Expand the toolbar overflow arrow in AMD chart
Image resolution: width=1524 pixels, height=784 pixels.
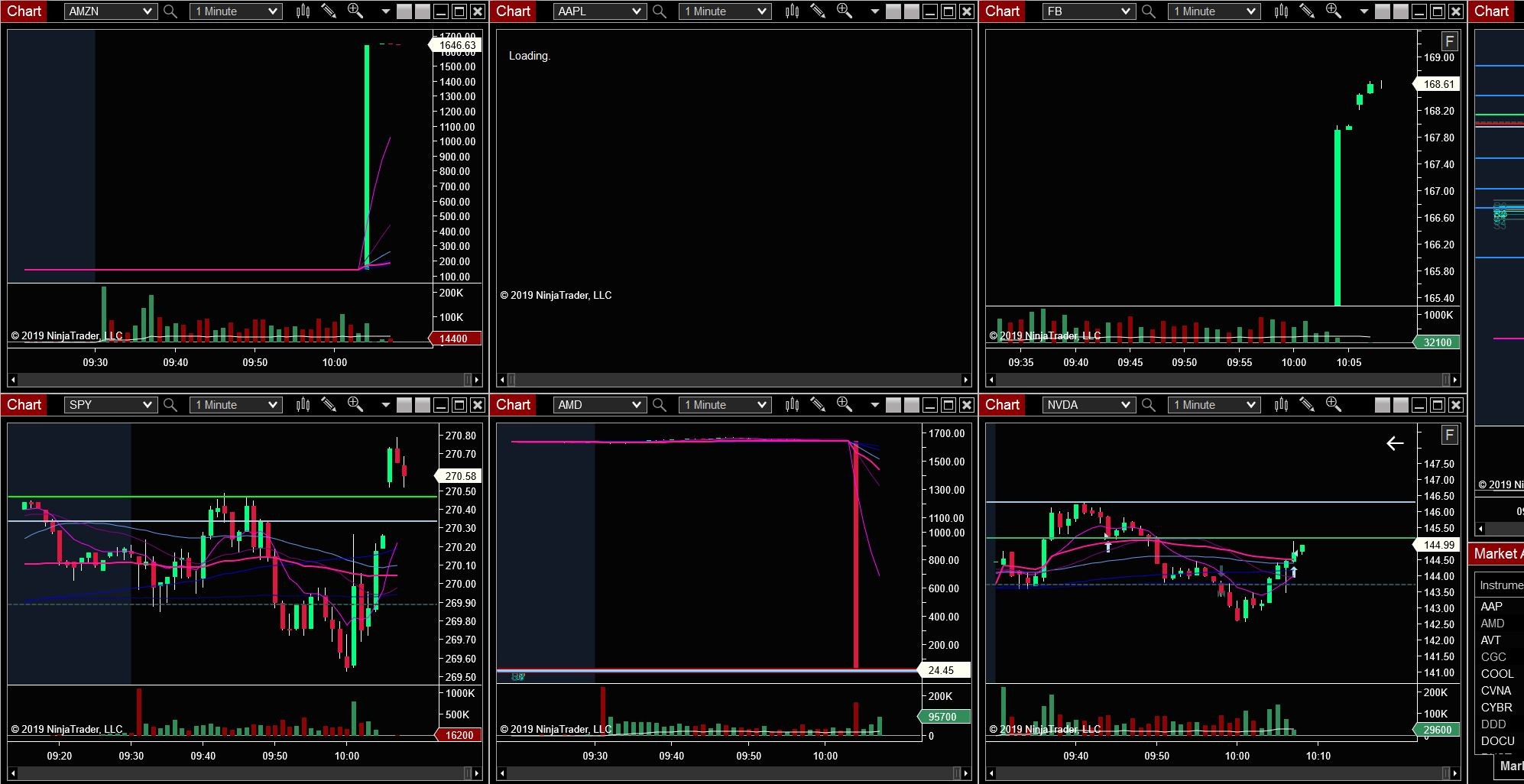click(x=874, y=405)
